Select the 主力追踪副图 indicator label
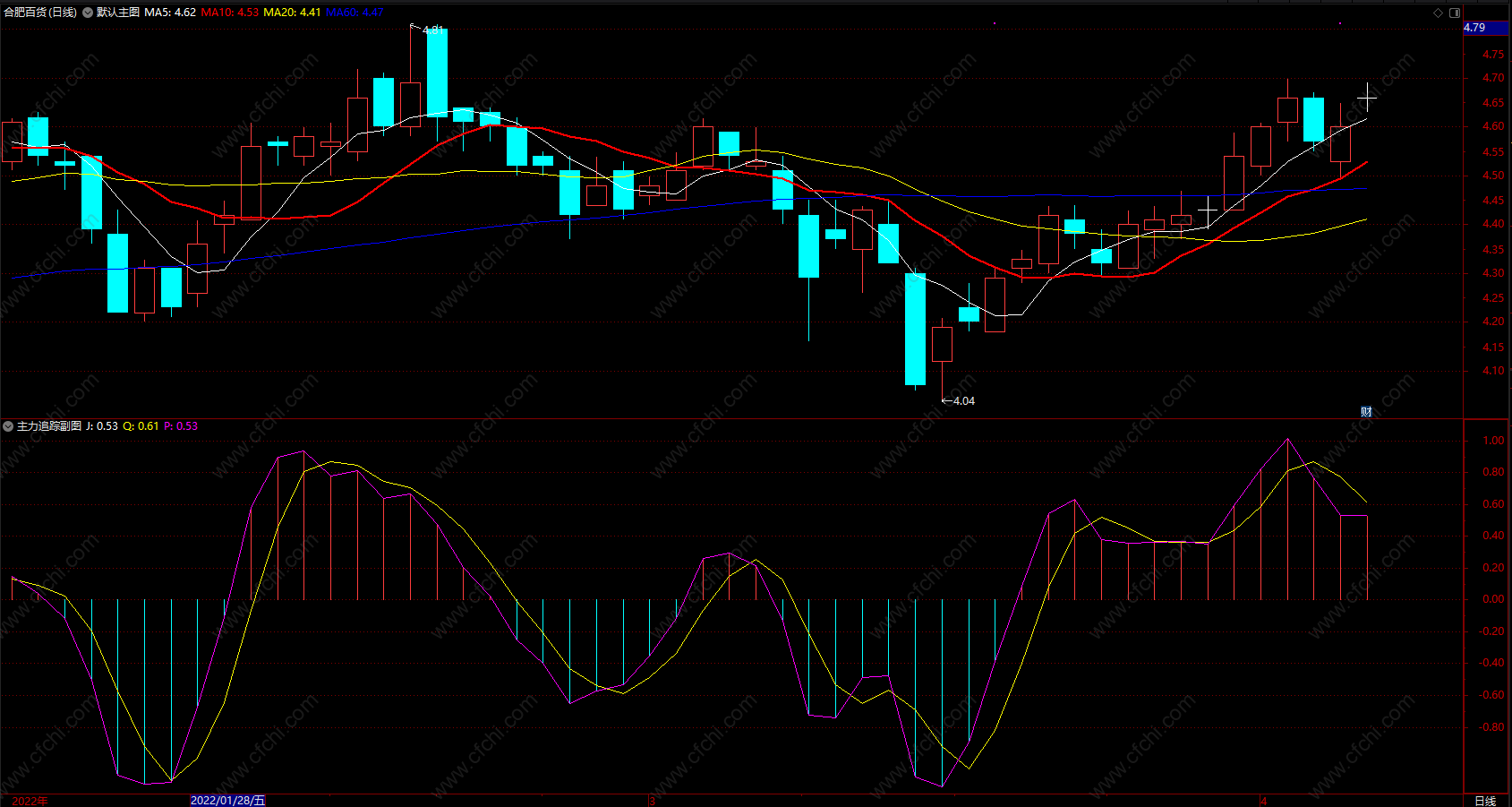 click(x=49, y=426)
